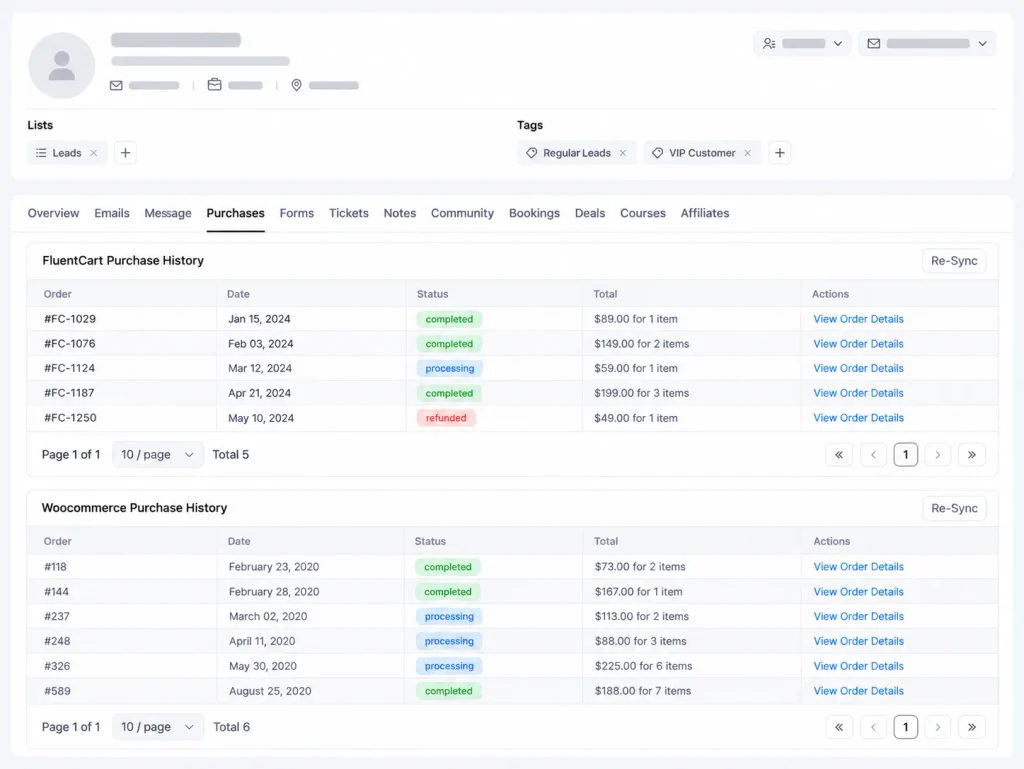Select page 1 in Woocommerce pagination
This screenshot has height=769, width=1024.
pos(905,727)
